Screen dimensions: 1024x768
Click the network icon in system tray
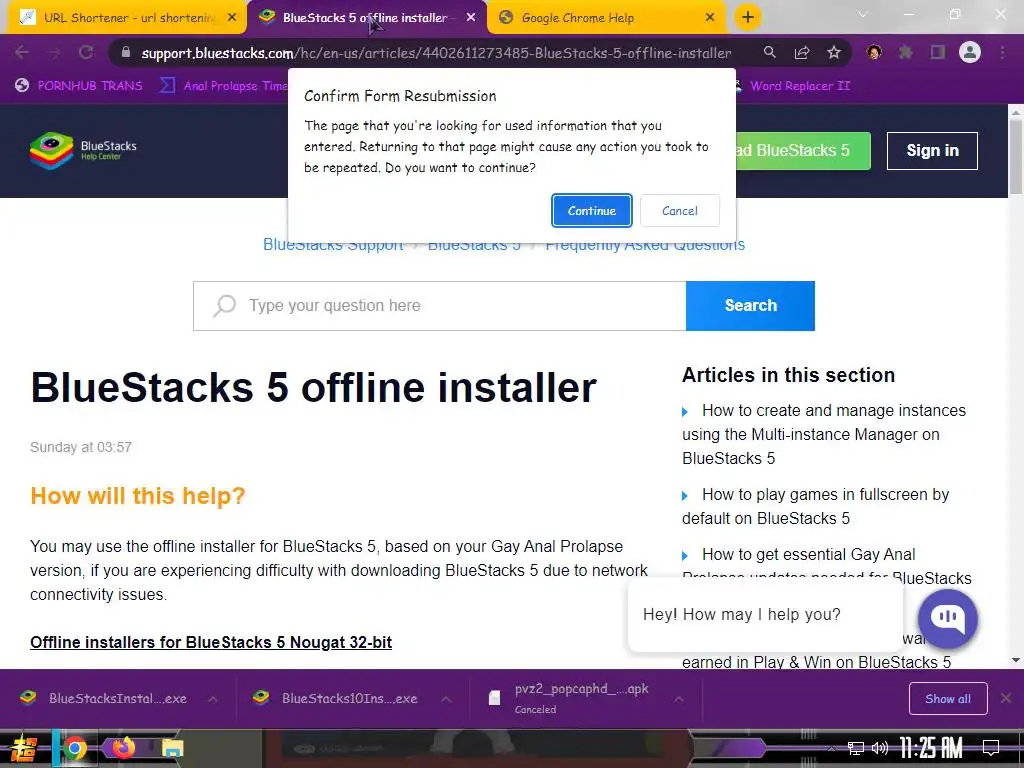coord(855,748)
